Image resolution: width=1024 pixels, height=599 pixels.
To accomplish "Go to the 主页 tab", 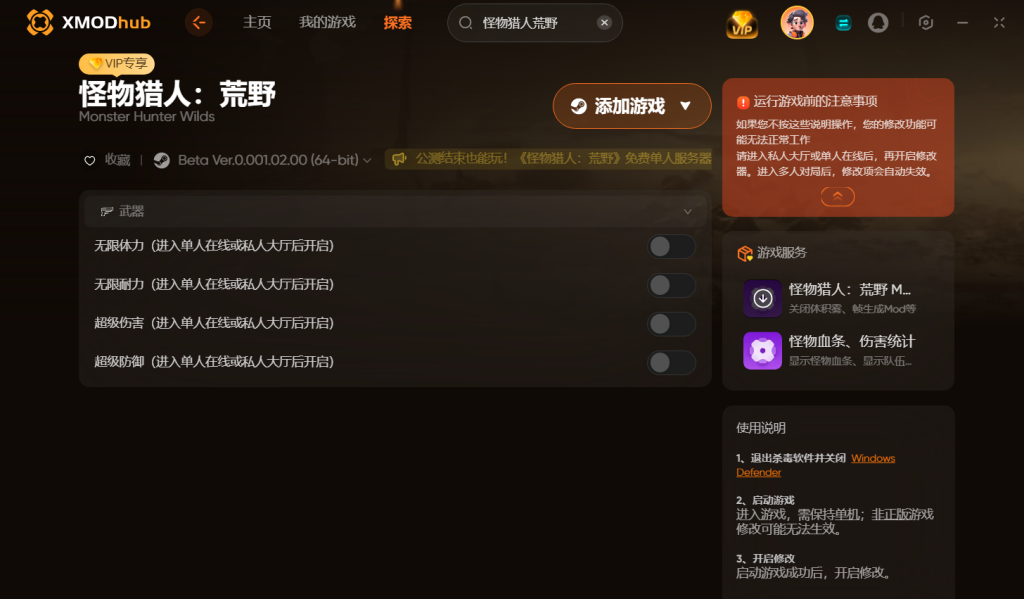I will click(x=257, y=23).
